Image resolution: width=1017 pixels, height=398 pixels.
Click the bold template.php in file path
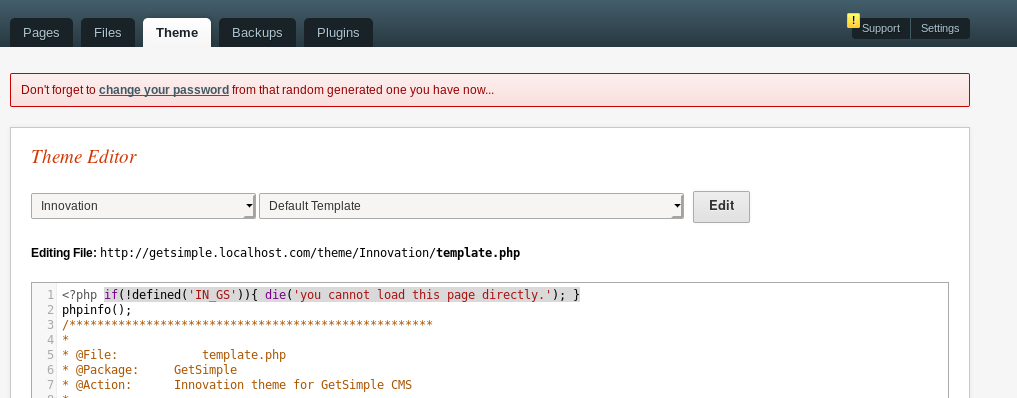click(x=478, y=253)
